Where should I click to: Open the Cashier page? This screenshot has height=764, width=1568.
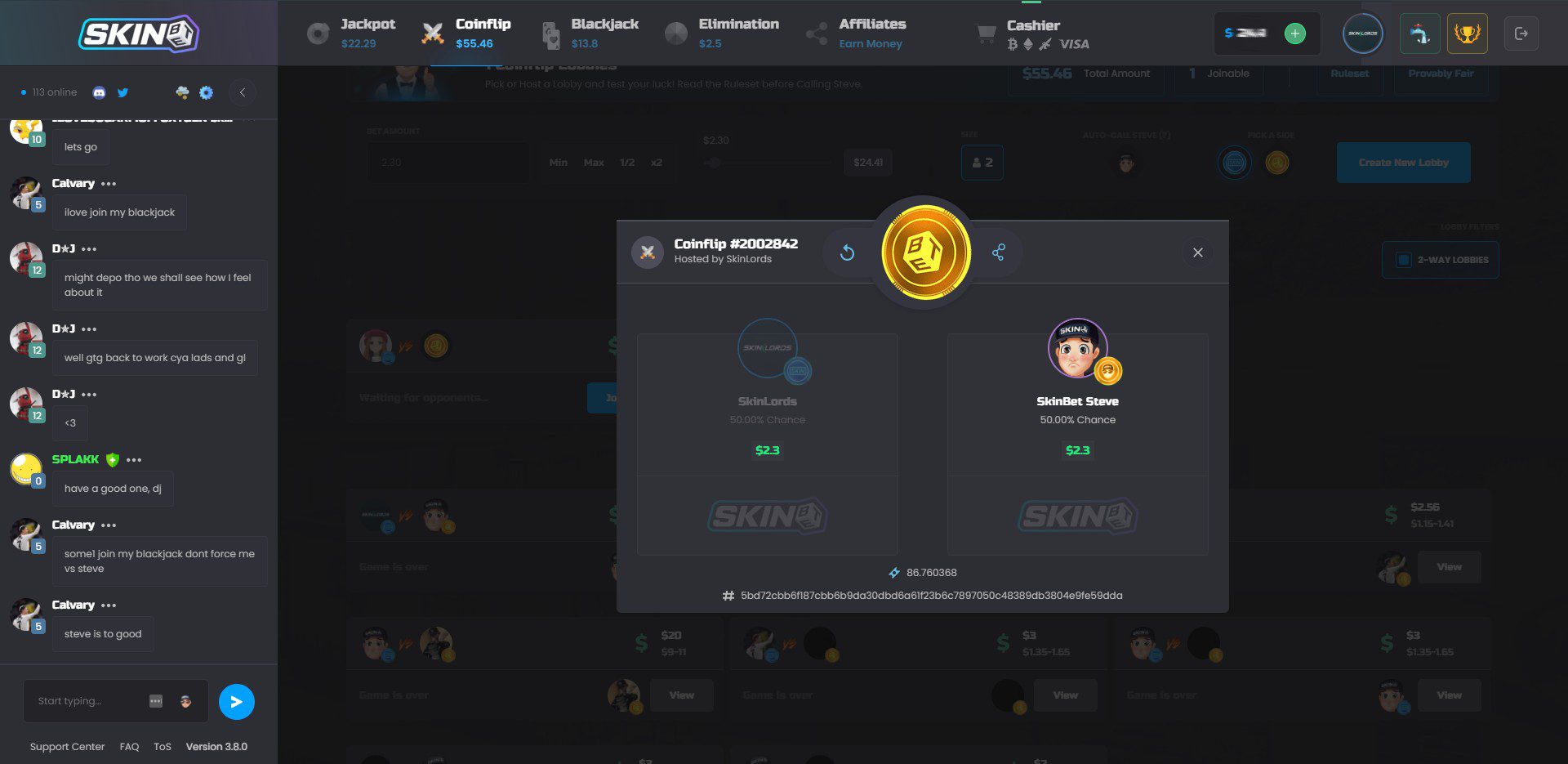(1033, 34)
